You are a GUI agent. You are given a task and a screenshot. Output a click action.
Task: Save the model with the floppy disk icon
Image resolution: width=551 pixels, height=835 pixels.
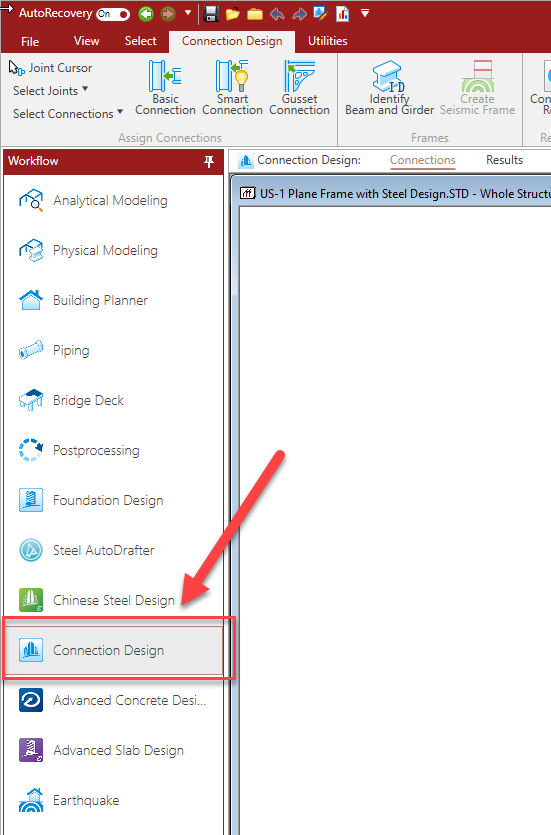click(211, 14)
